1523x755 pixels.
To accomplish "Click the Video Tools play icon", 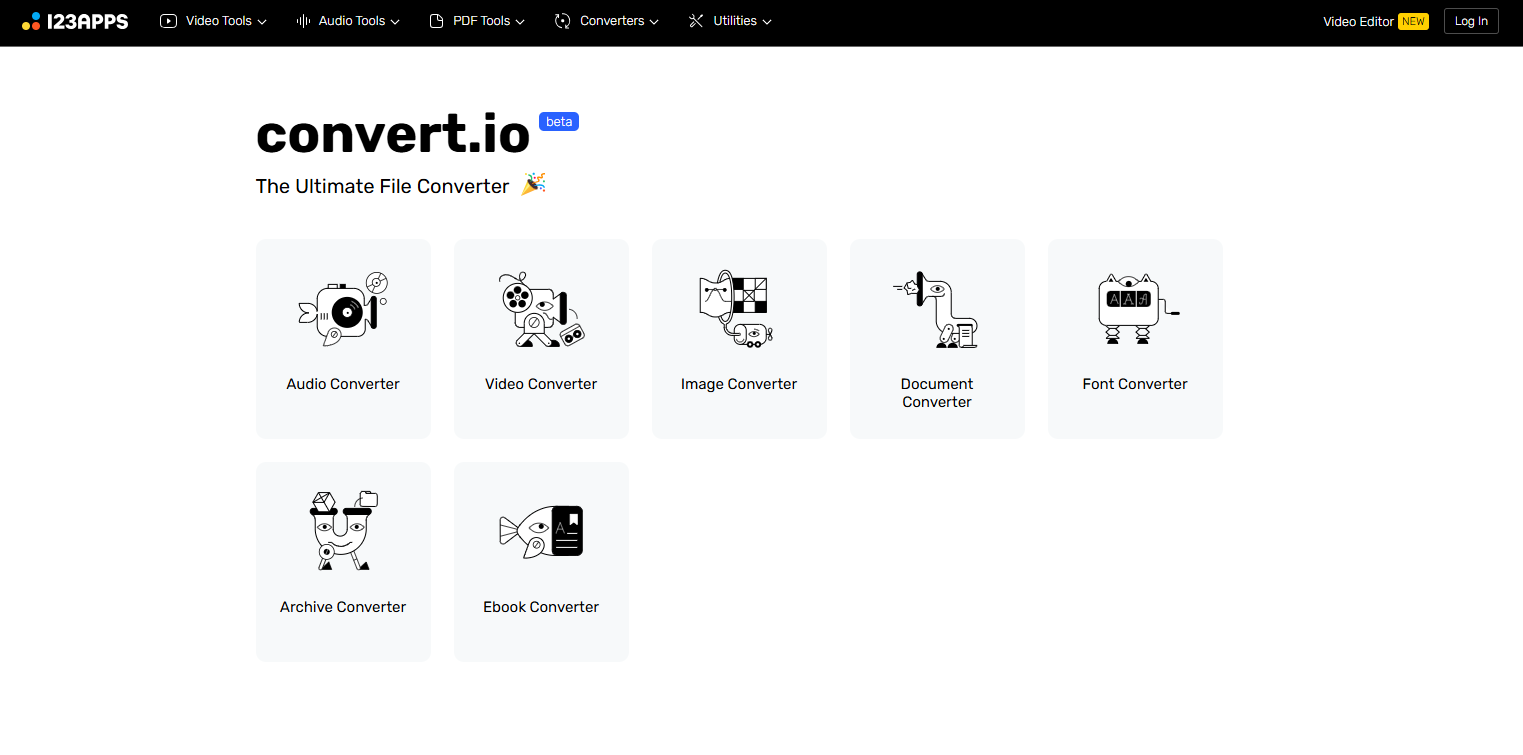I will coord(168,21).
